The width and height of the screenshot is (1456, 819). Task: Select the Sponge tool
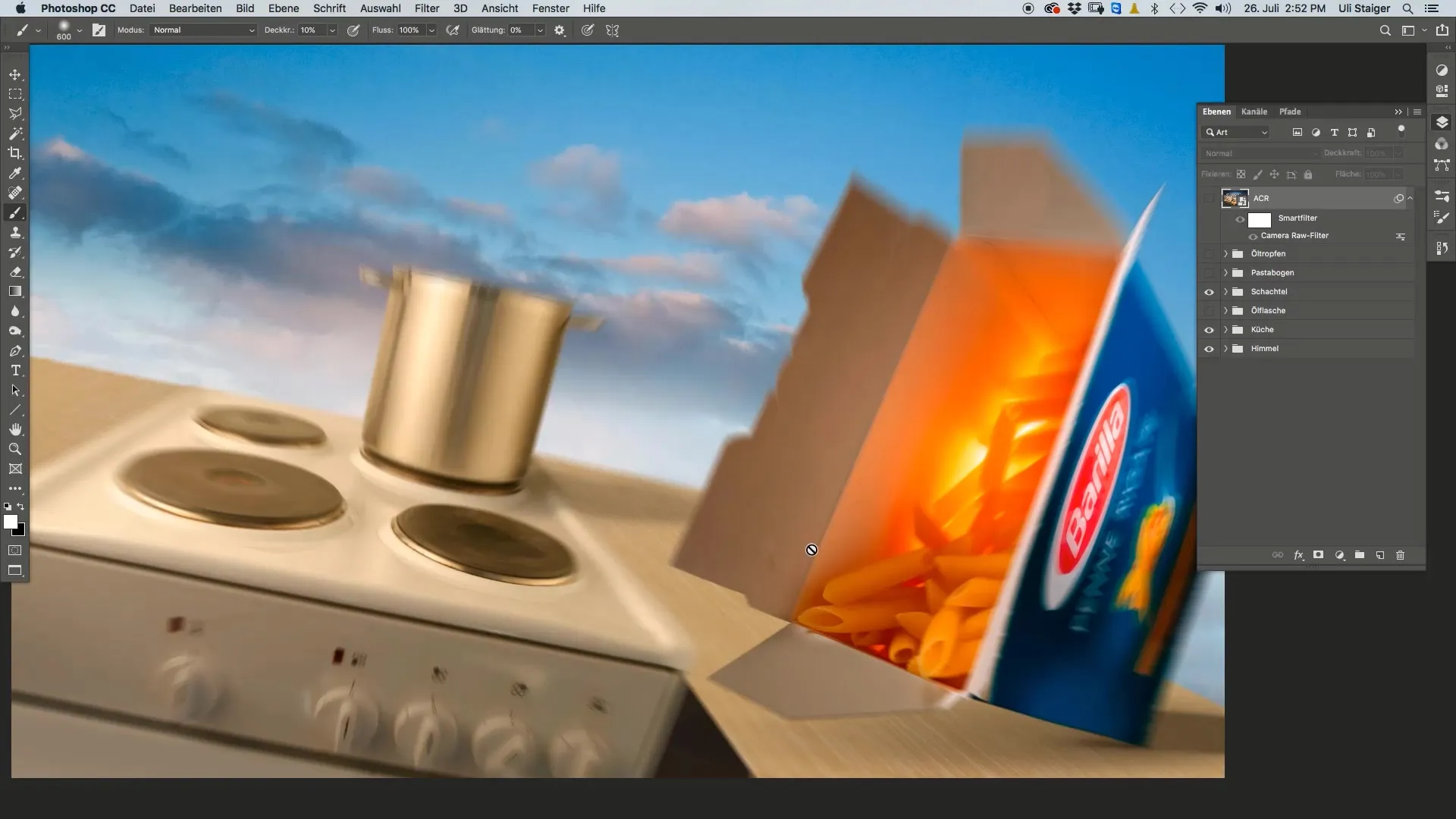click(x=15, y=331)
